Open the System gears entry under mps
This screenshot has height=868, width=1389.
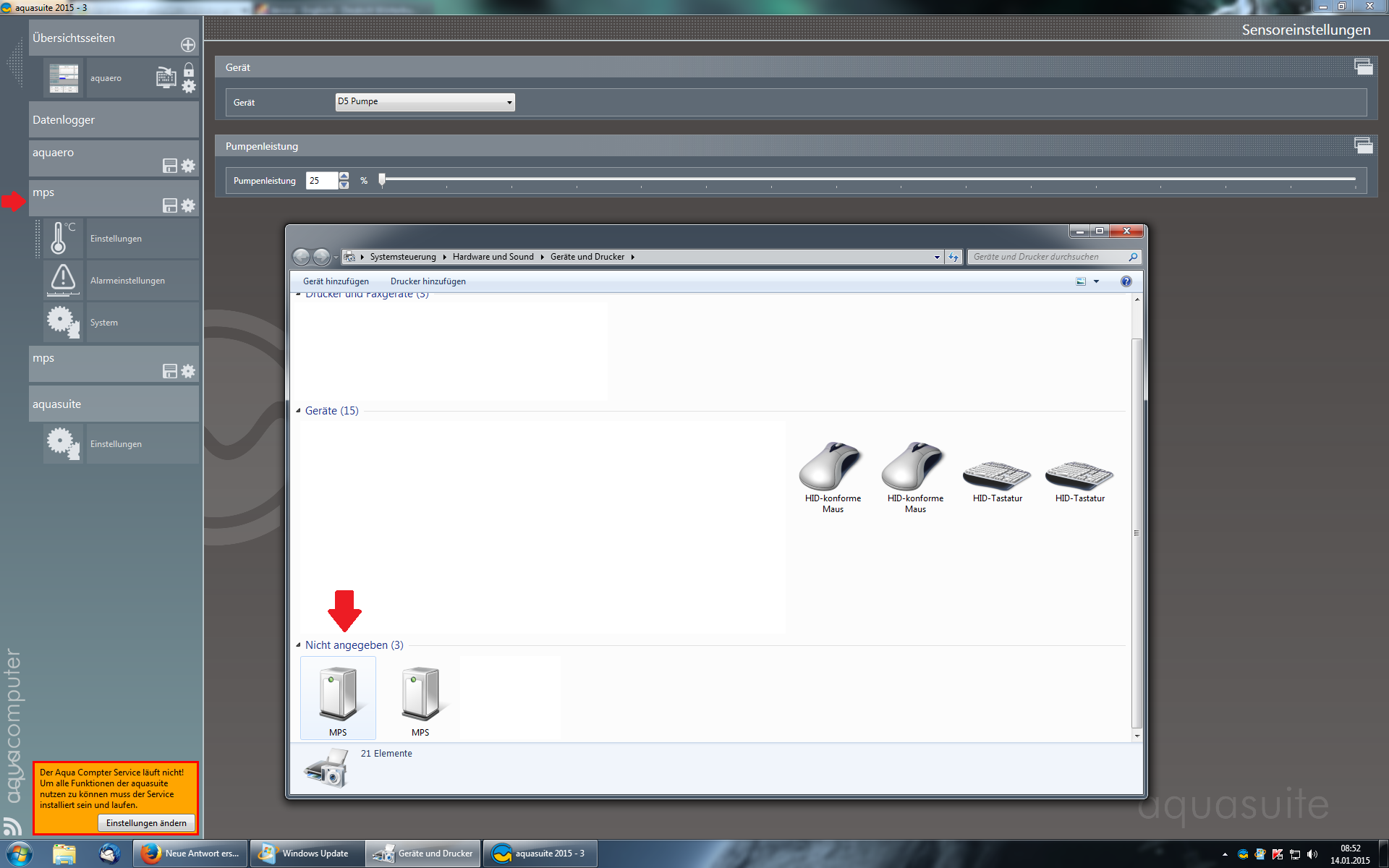tap(64, 322)
